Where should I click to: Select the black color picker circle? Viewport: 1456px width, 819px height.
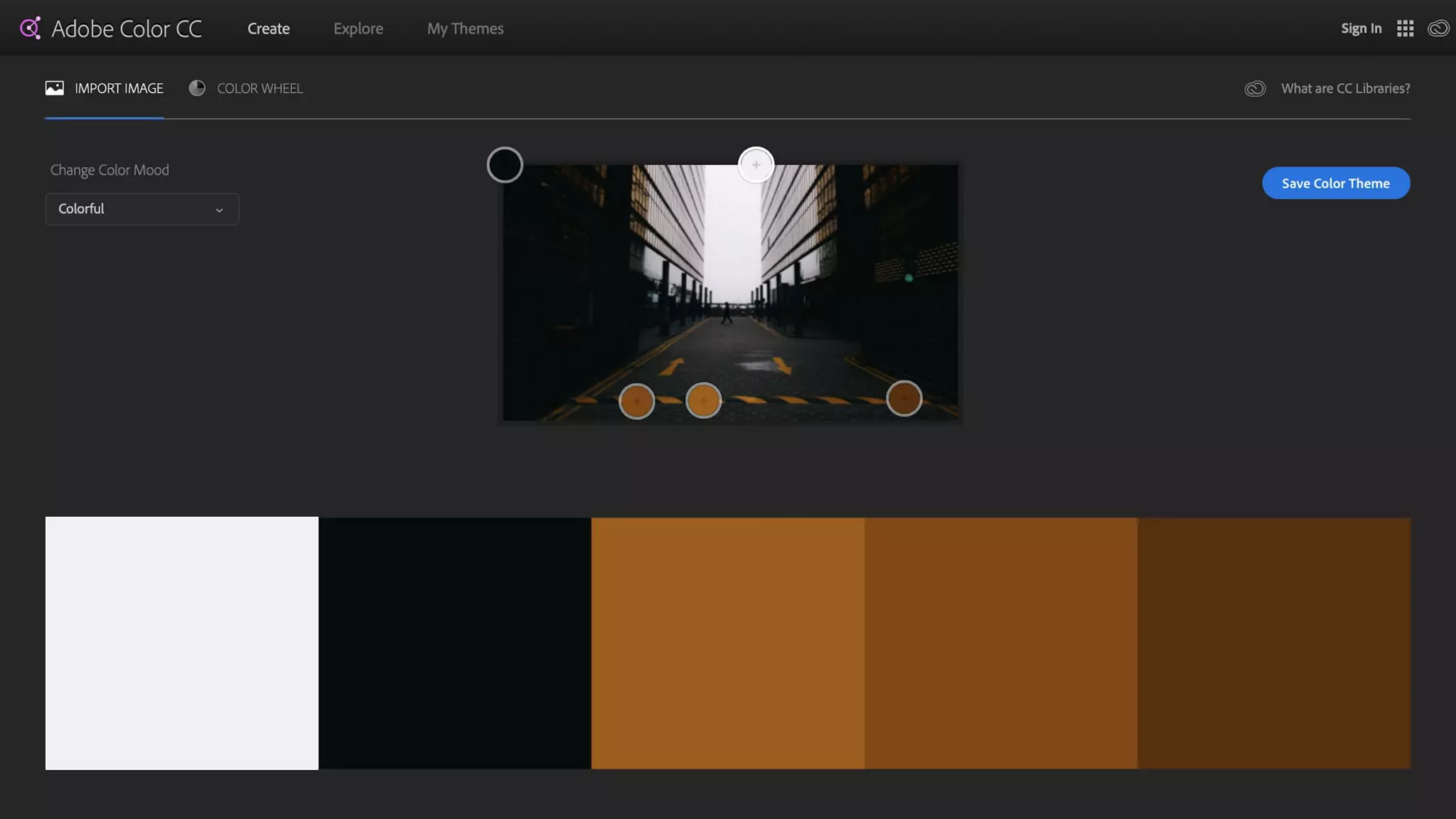coord(505,165)
